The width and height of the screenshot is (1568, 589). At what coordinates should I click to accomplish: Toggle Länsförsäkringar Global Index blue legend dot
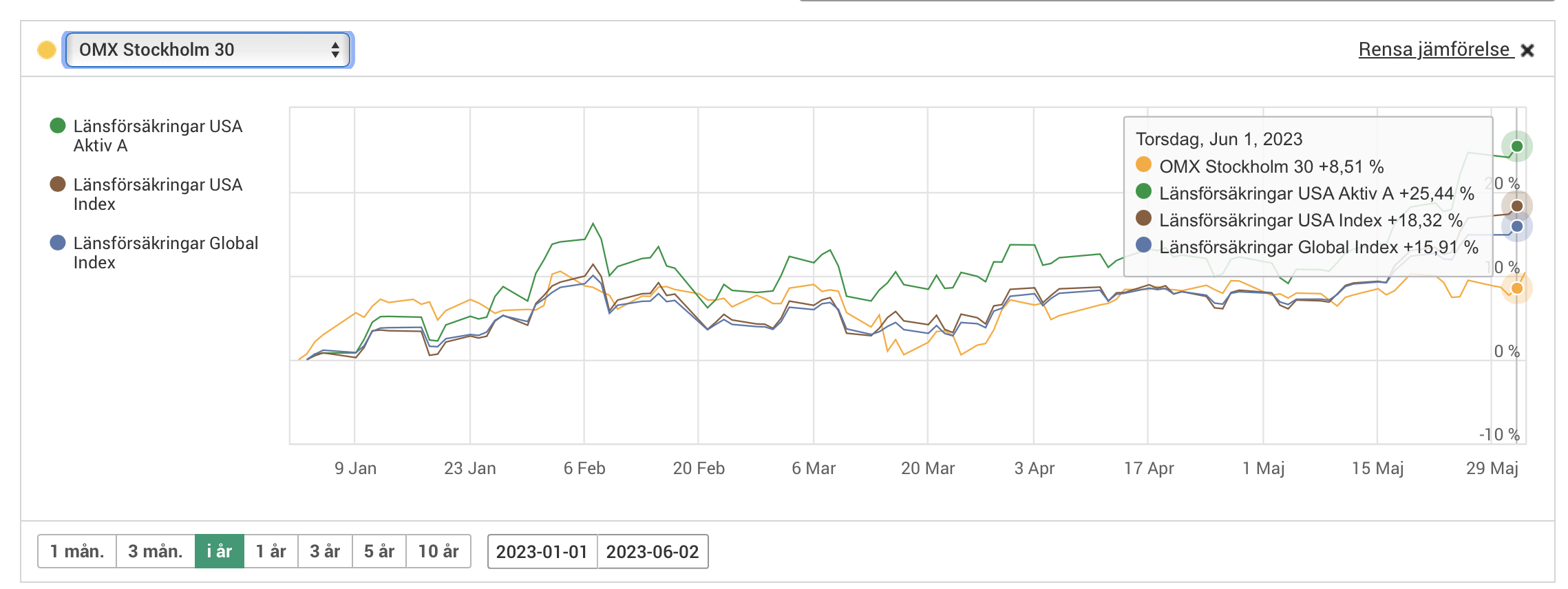click(58, 242)
